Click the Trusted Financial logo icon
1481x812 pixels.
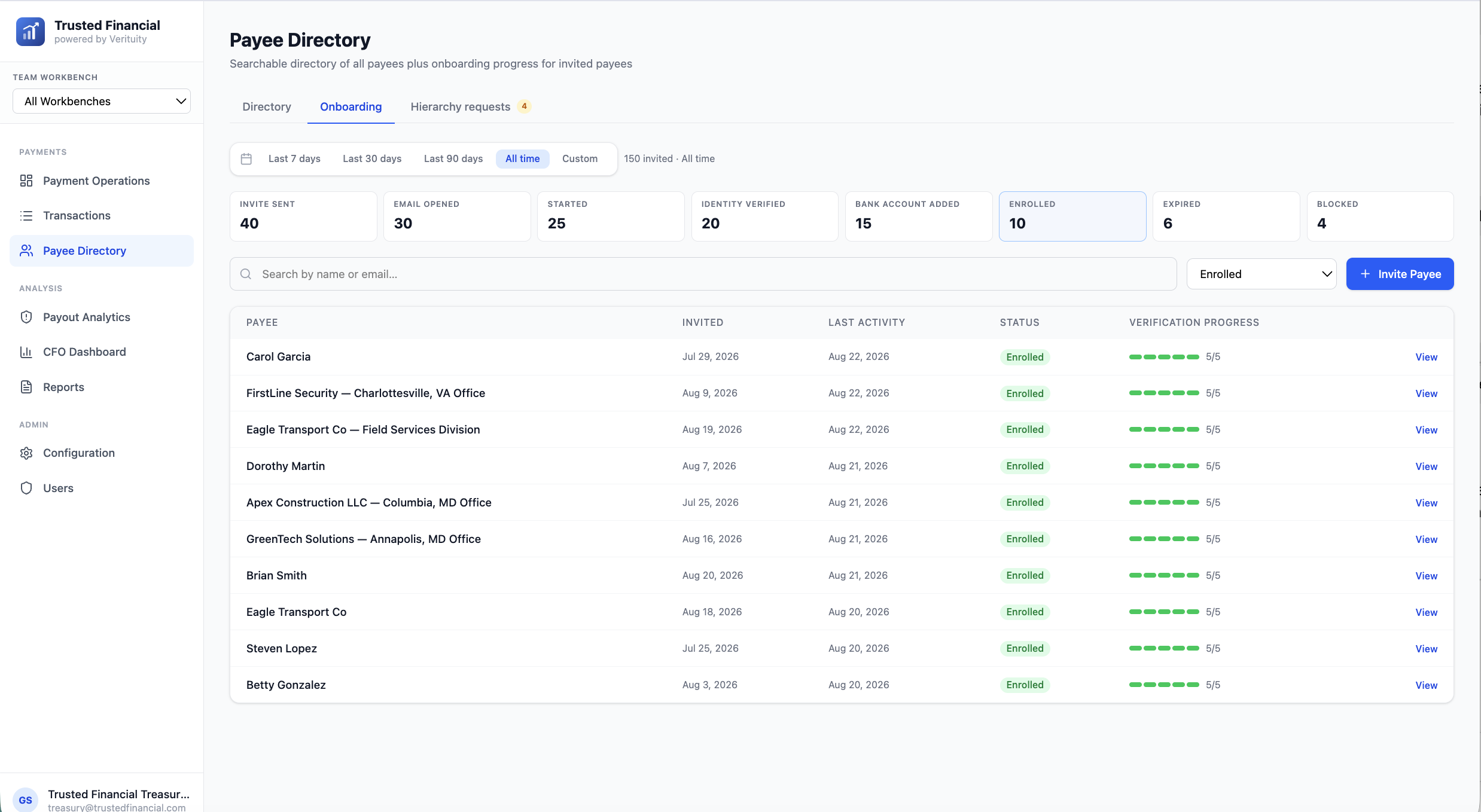tap(31, 32)
